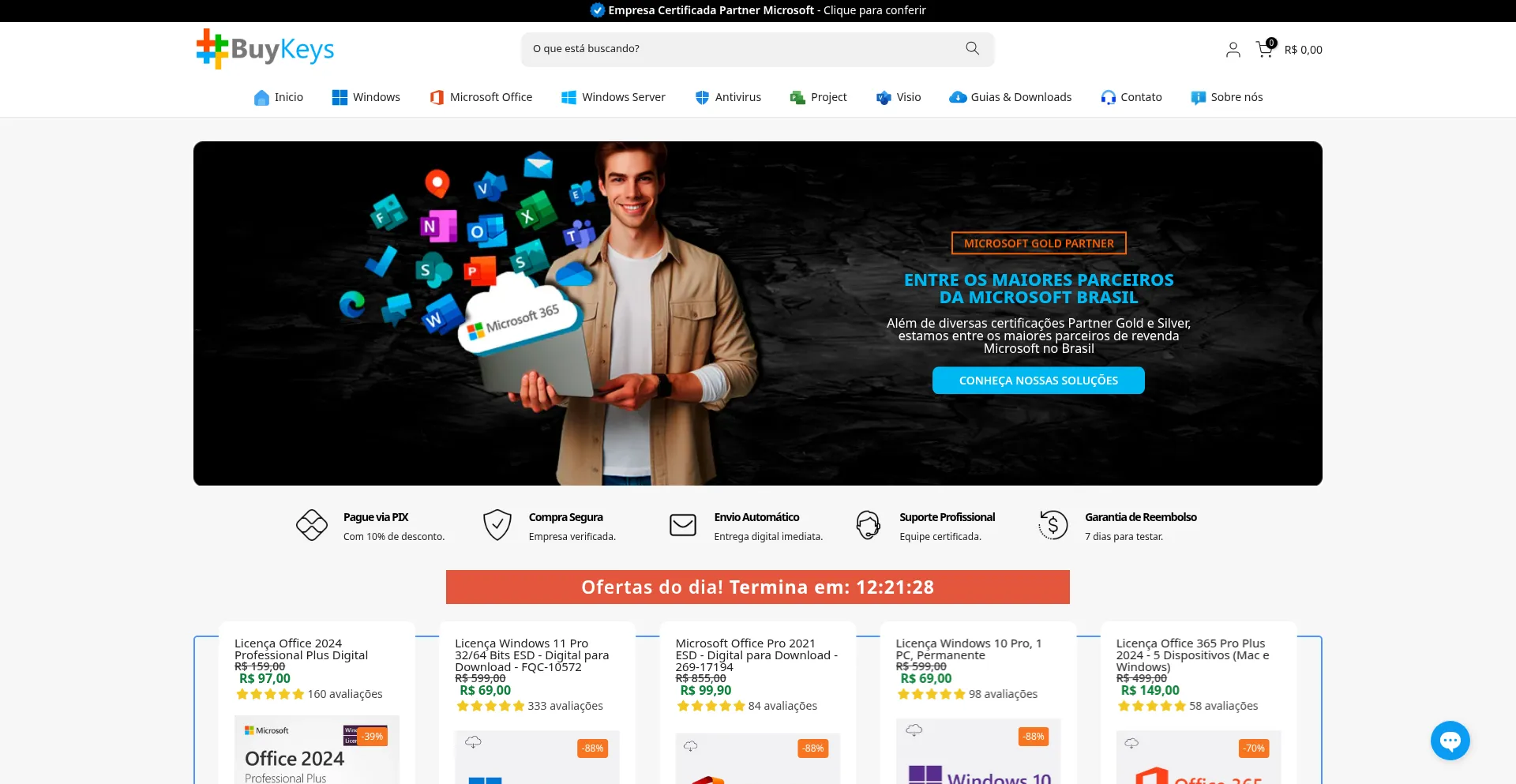Viewport: 1516px width, 784px height.
Task: Click the Contato headset icon
Action: coord(1109,97)
